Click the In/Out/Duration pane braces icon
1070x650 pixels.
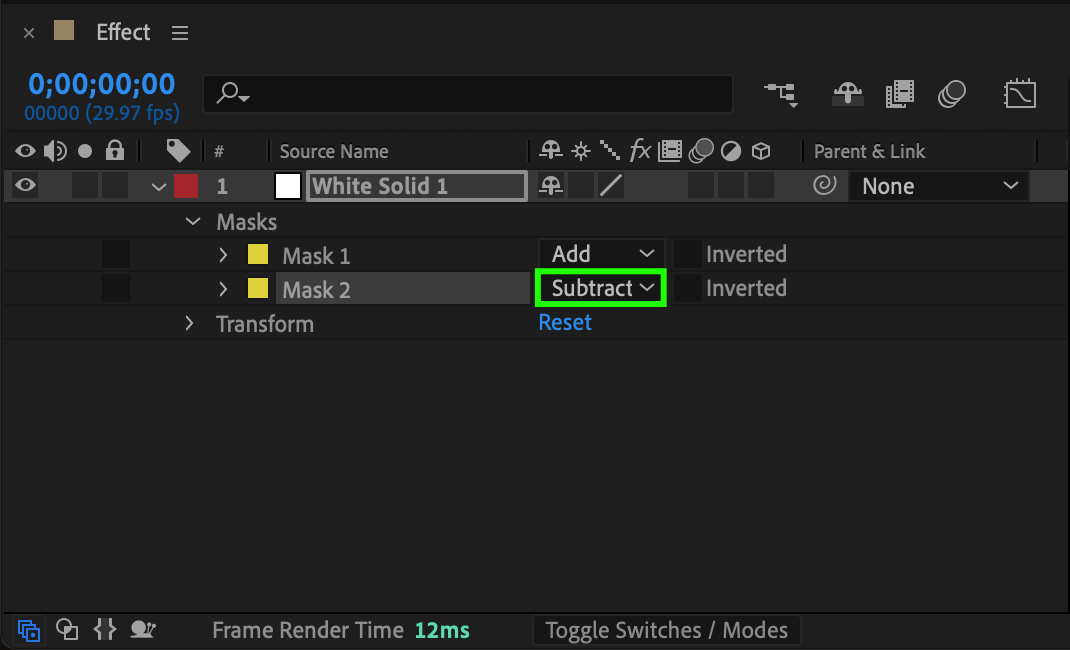point(105,630)
